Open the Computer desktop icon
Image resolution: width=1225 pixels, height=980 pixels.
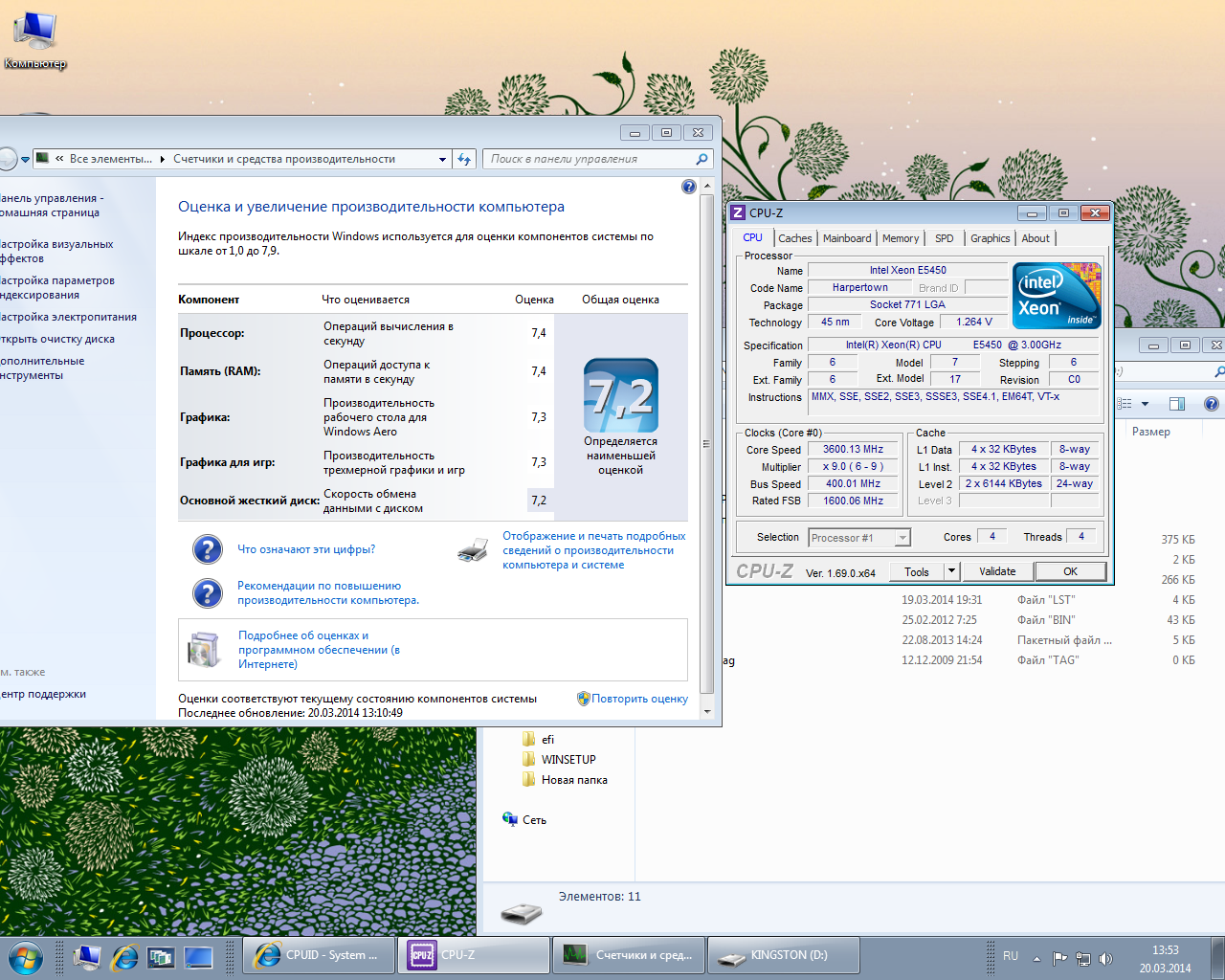click(x=34, y=39)
